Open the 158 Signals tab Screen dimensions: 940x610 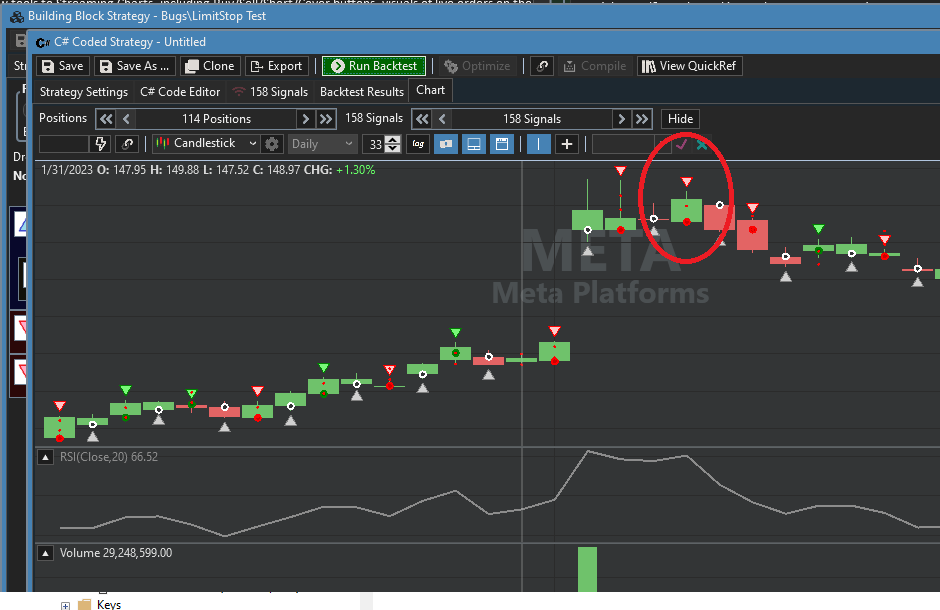[x=270, y=92]
